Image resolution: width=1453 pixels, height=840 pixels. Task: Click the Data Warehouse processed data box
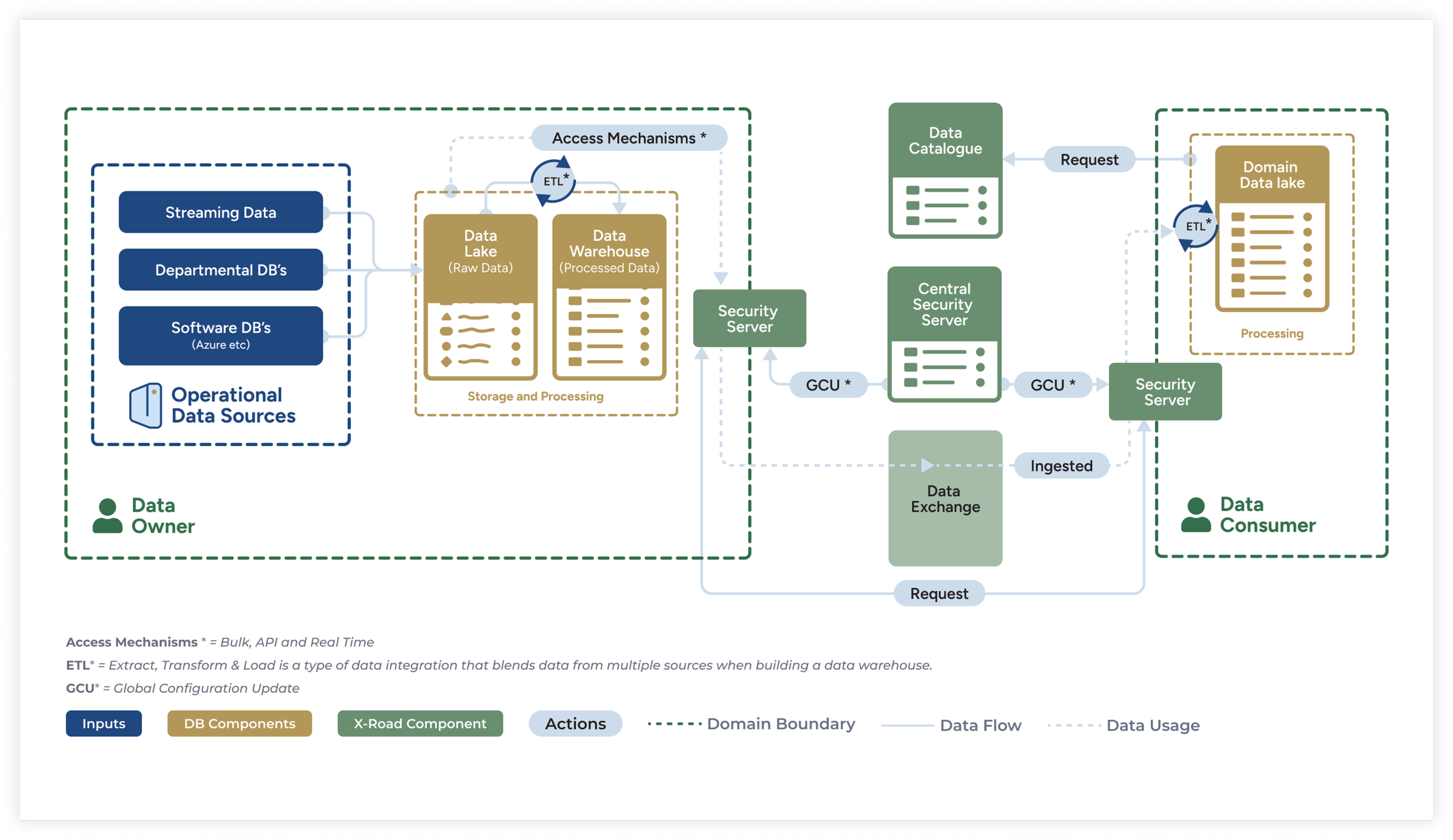[609, 297]
